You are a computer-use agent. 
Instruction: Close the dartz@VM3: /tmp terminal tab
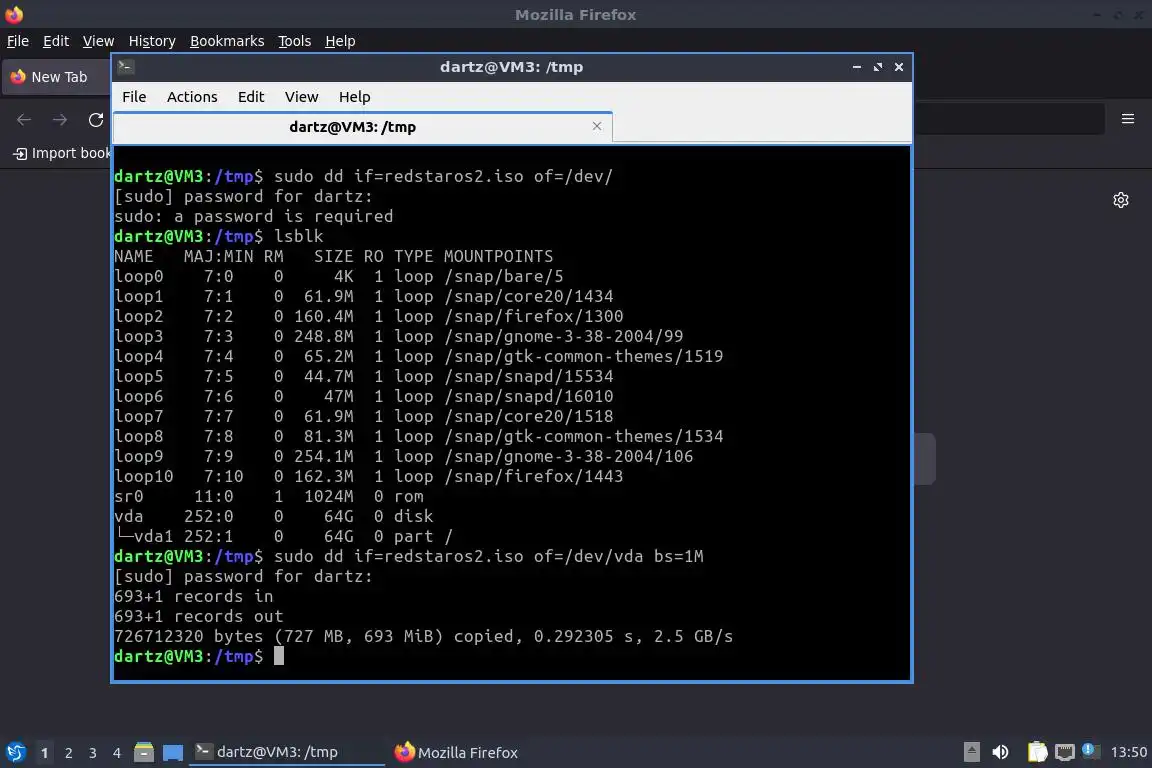(597, 126)
